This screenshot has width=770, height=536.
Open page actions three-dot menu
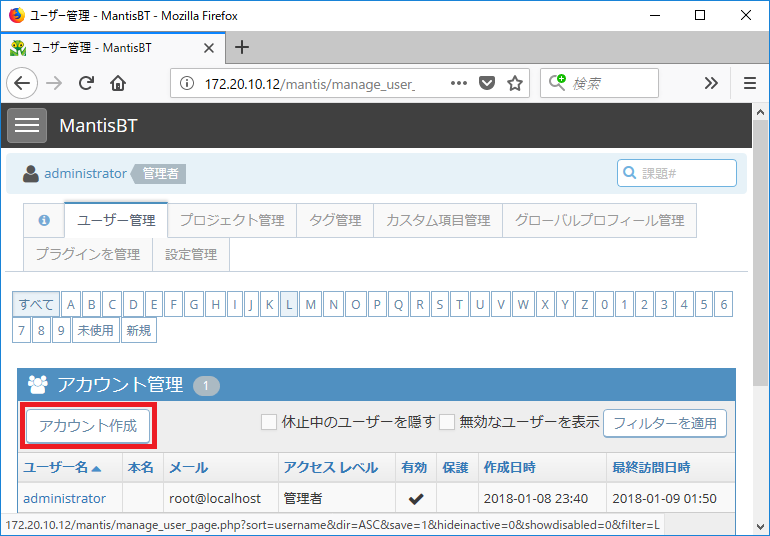(x=459, y=83)
